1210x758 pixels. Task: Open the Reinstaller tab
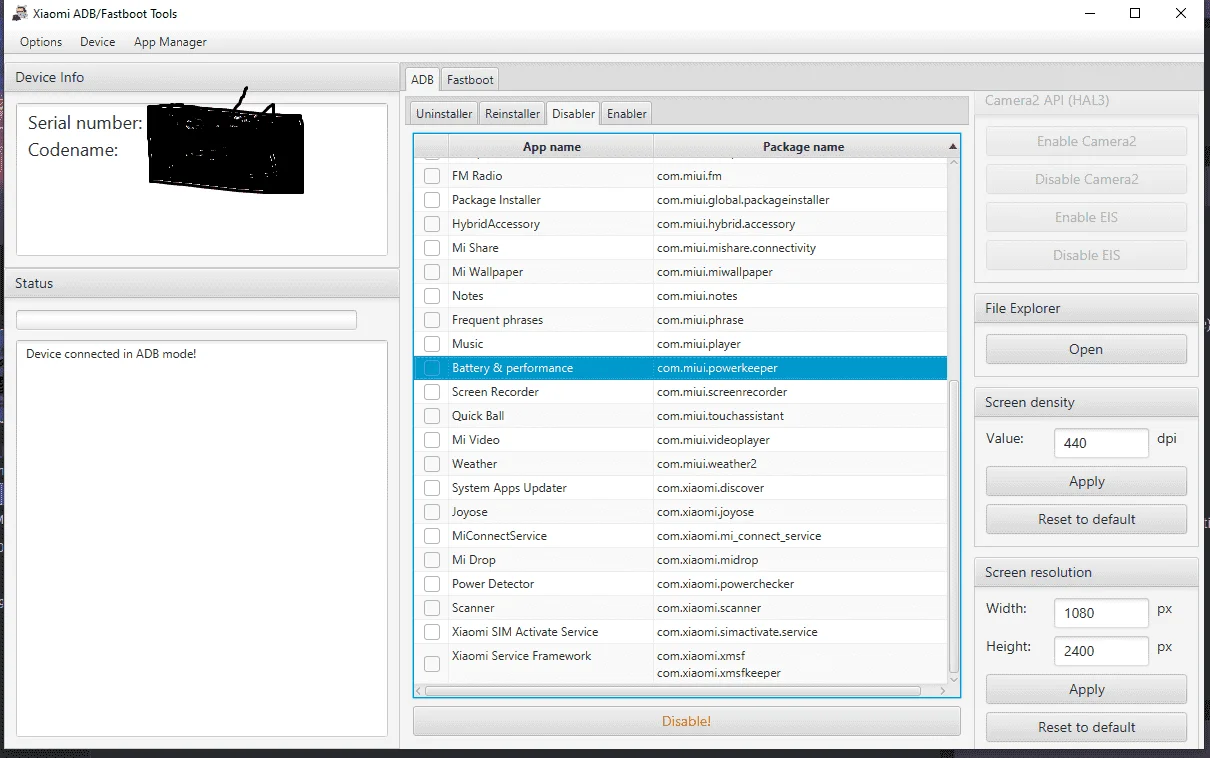point(512,114)
